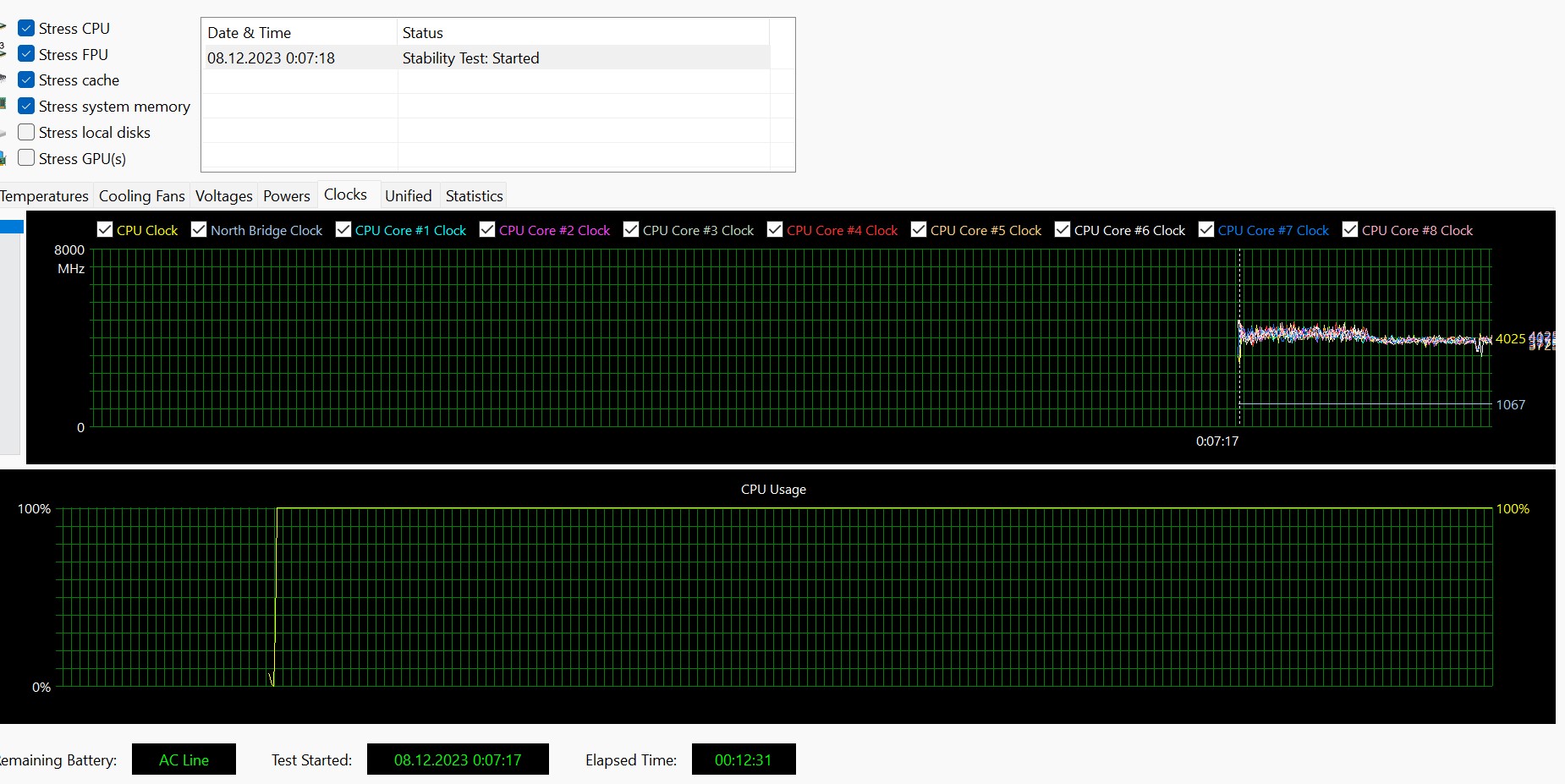Viewport: 1565px width, 784px height.
Task: Toggle CPU Core #1 Clock visibility
Action: point(343,230)
